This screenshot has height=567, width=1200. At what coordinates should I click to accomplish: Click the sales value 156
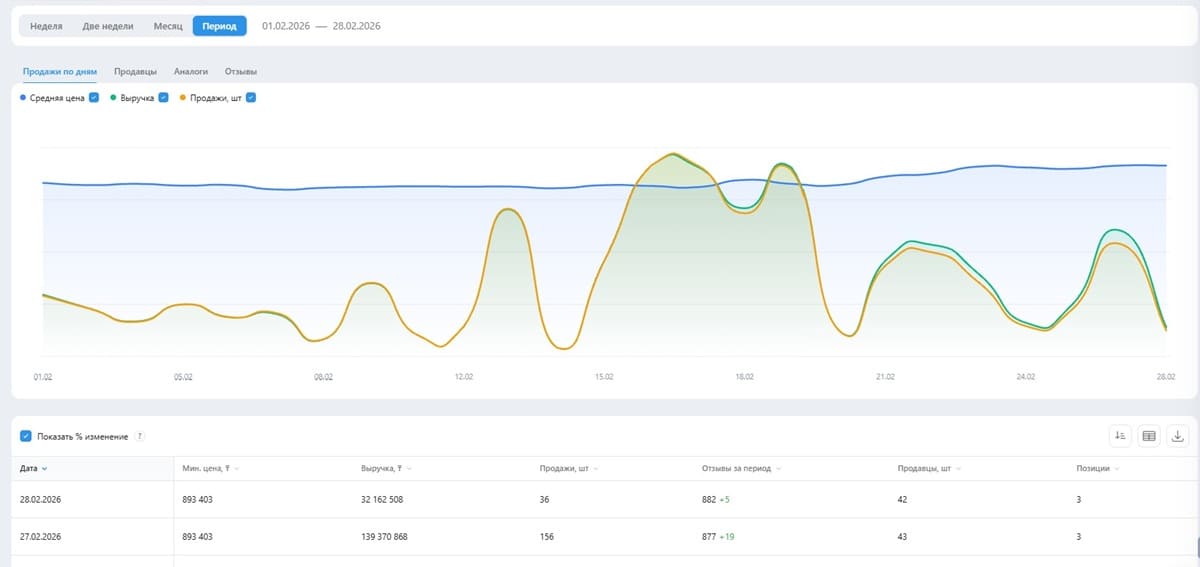coord(546,536)
